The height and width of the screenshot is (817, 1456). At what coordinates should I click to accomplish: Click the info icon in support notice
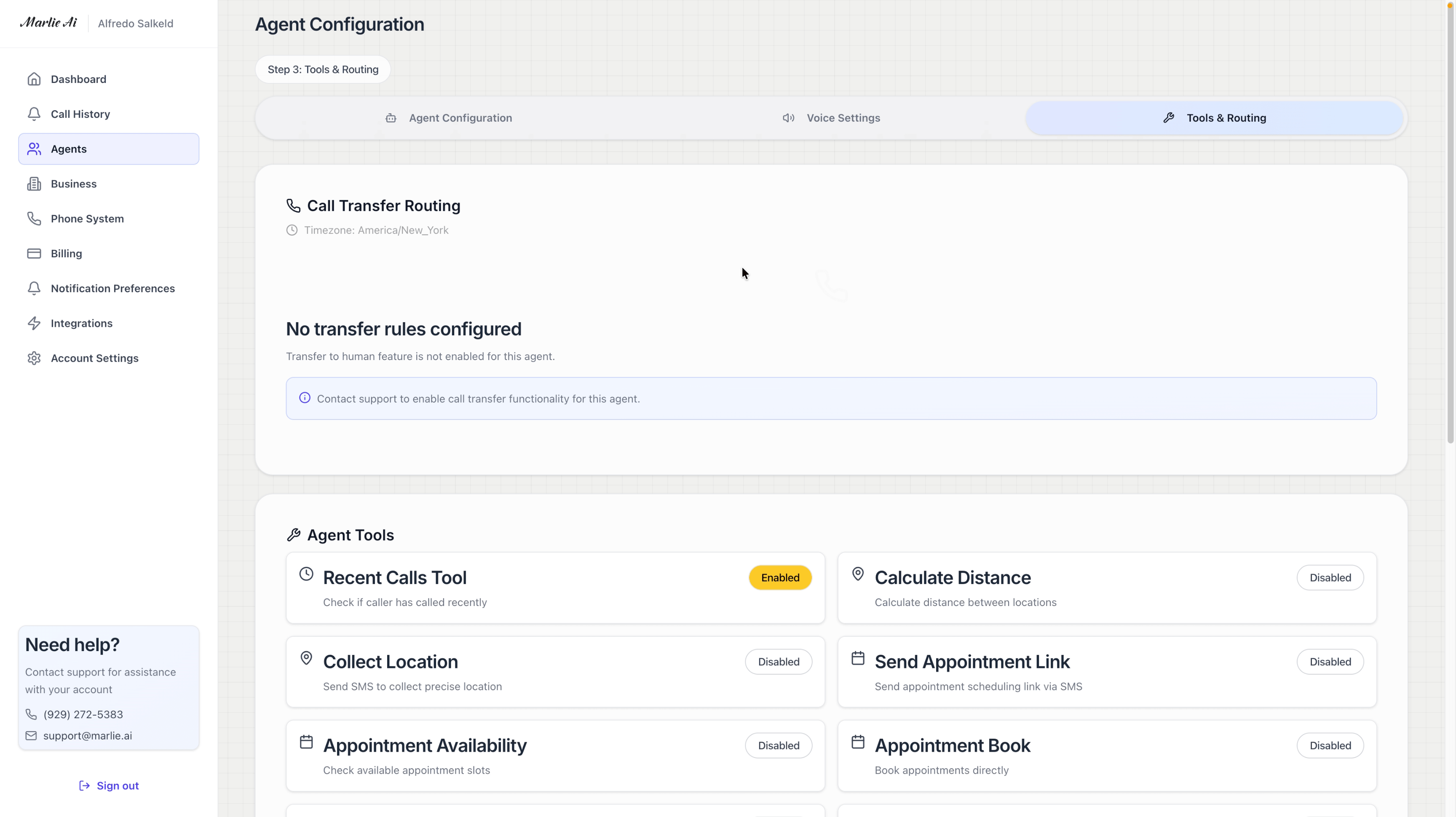[x=305, y=398]
